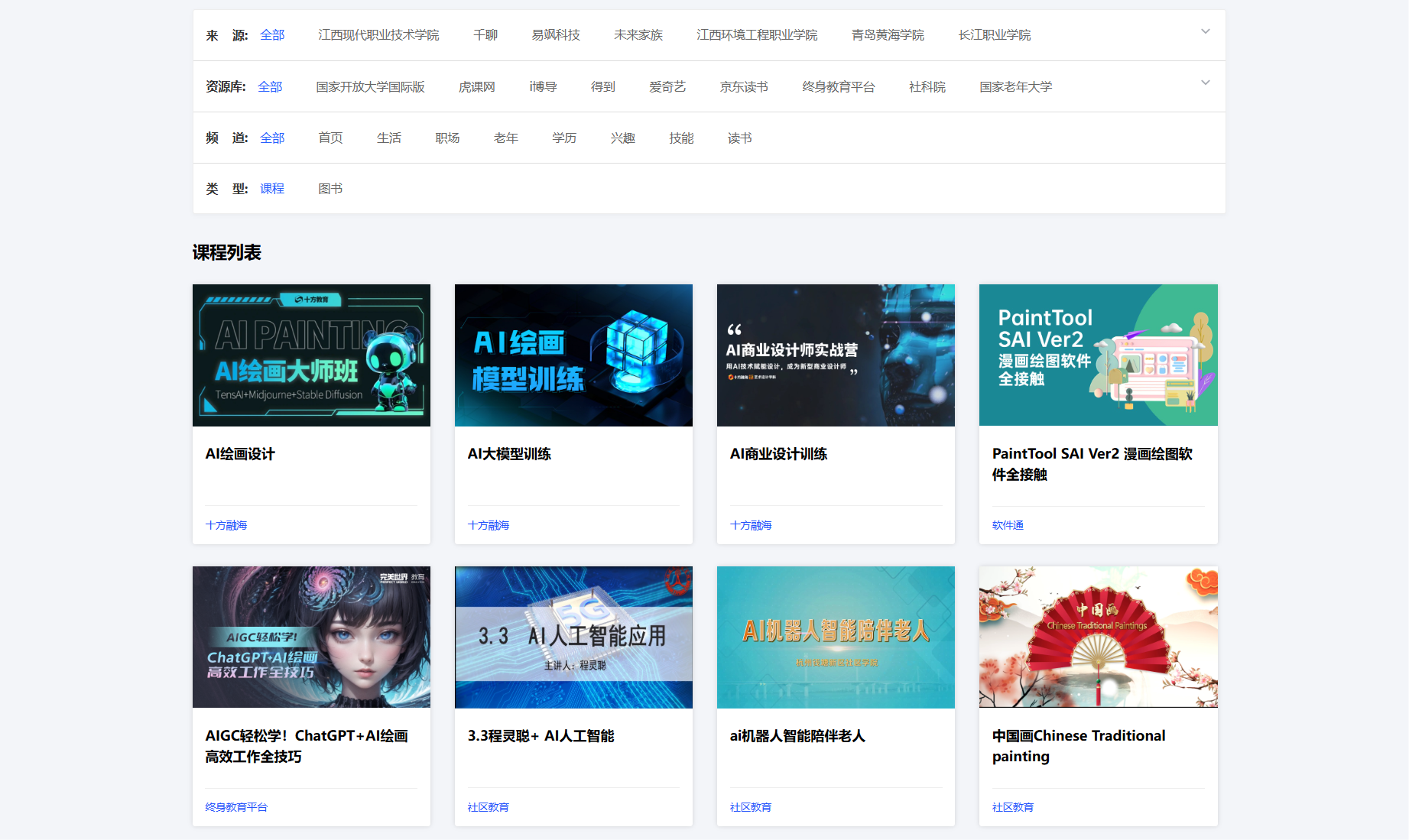Filter courses by 老年 channel
The height and width of the screenshot is (840, 1409).
pyautogui.click(x=506, y=138)
